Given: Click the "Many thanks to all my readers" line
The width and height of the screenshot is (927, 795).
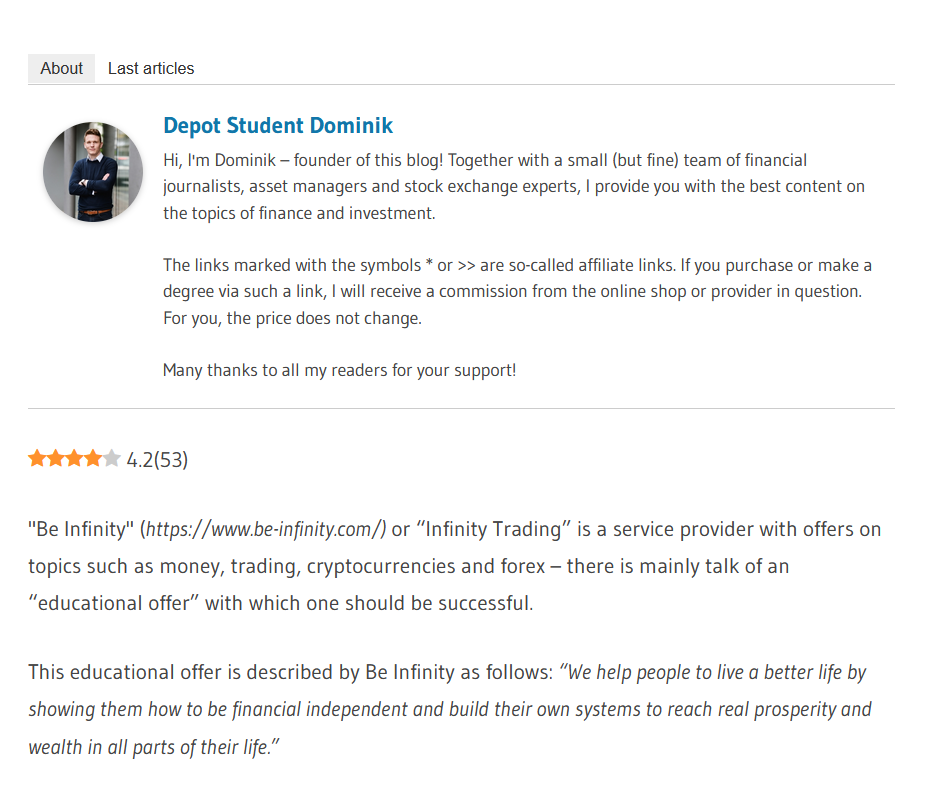Looking at the screenshot, I should 339,370.
